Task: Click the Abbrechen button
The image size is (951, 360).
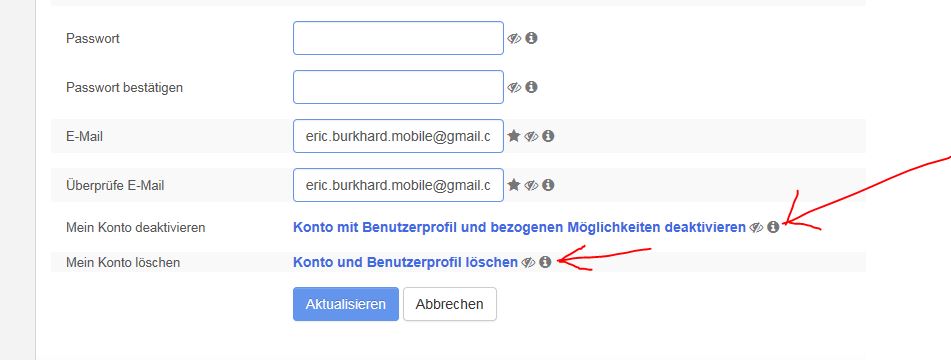Action: click(x=449, y=304)
